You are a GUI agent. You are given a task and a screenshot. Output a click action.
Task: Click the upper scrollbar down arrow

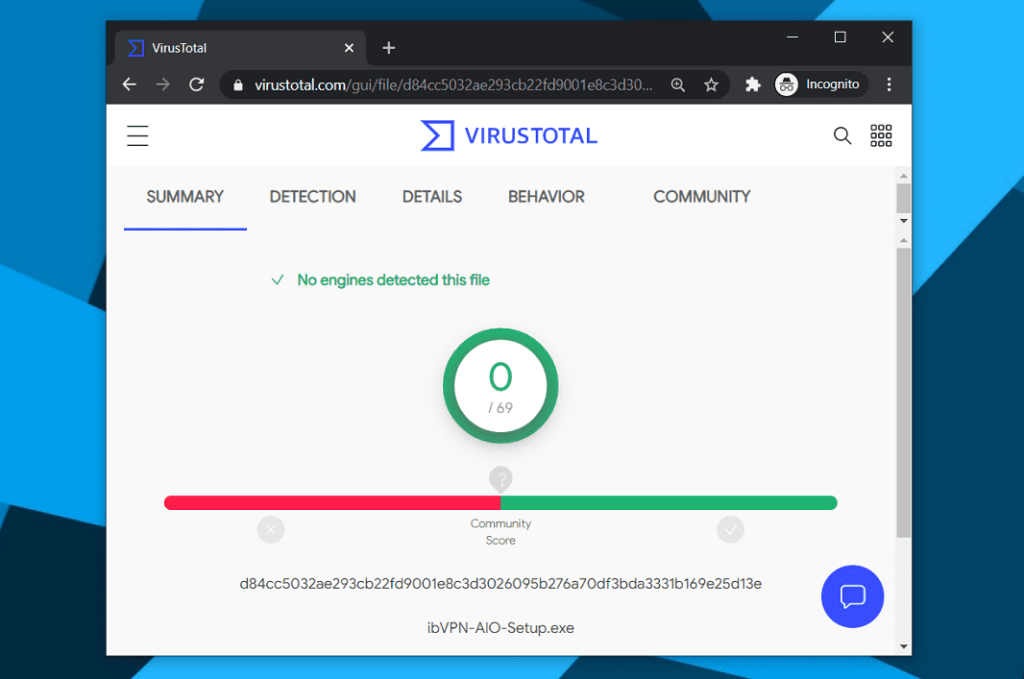coord(904,221)
